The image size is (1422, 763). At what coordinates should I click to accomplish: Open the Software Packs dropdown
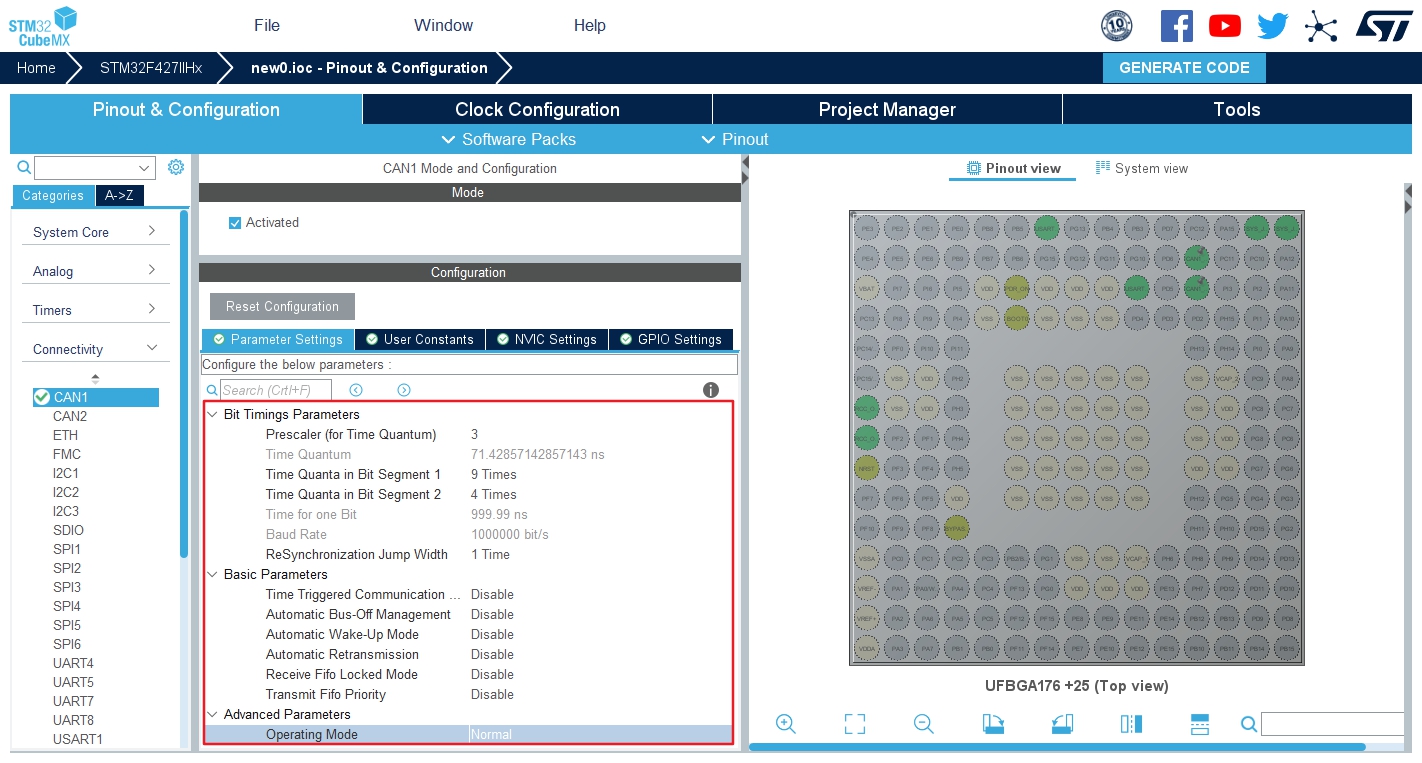[508, 139]
